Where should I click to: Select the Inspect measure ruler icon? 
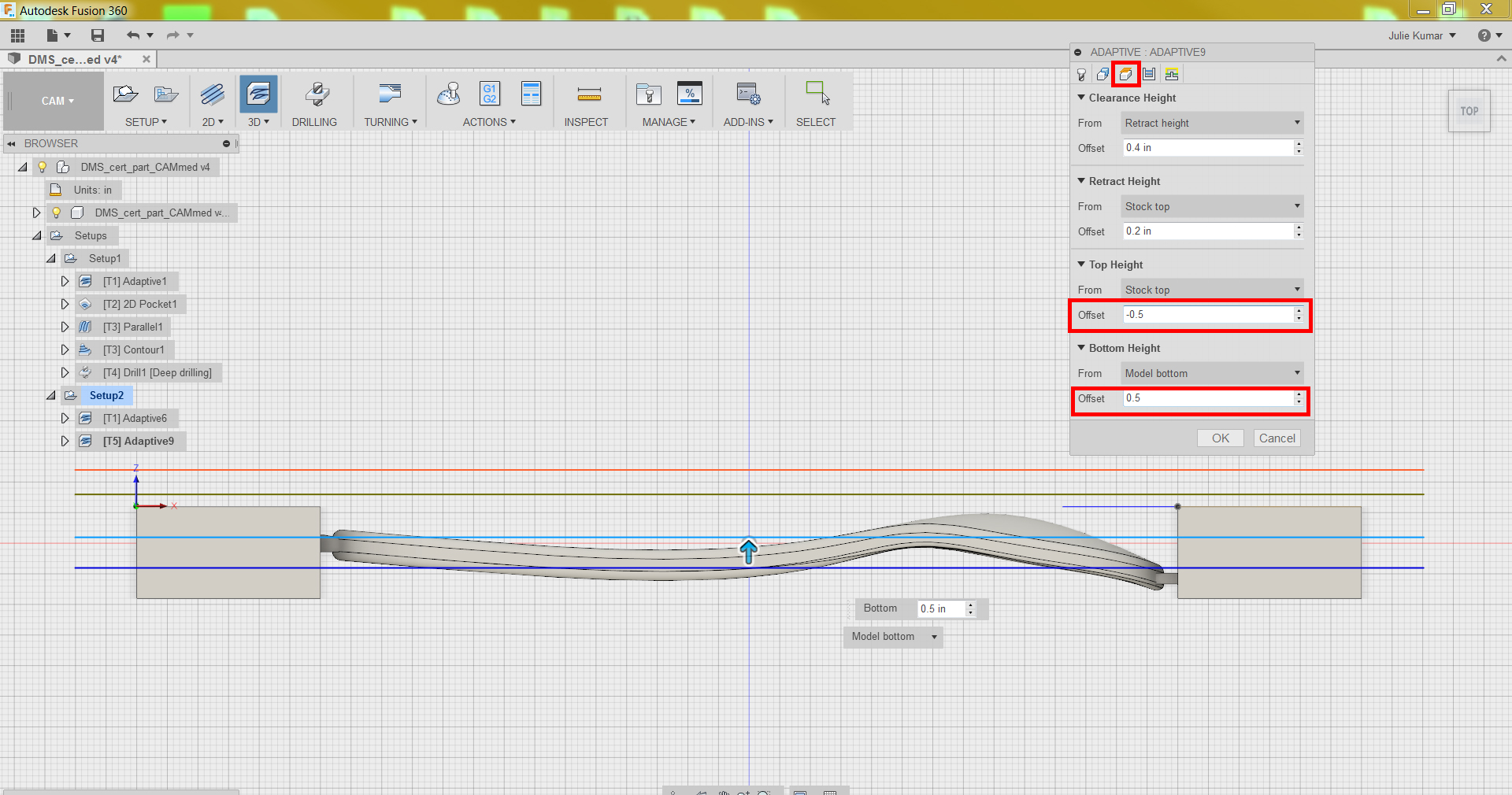589,95
